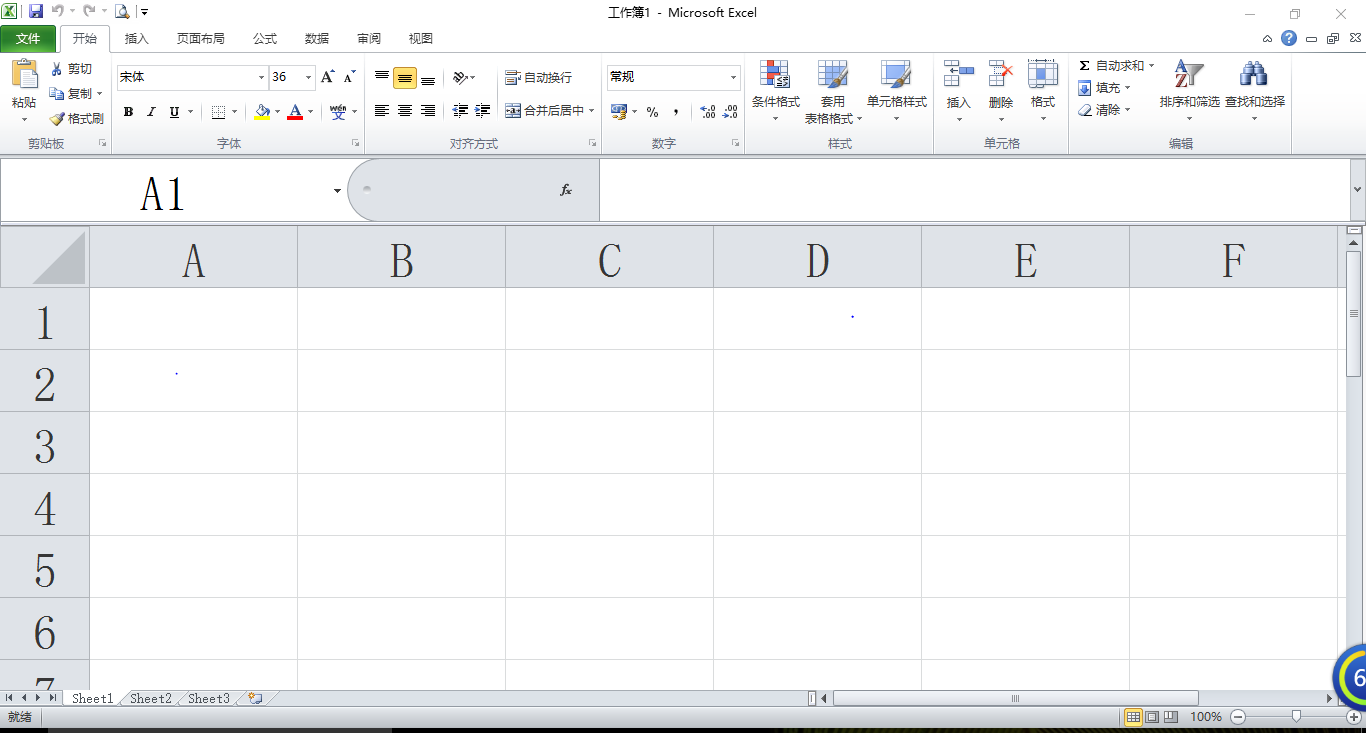Click 自动求和 AutoSum
This screenshot has width=1366, height=733.
click(1111, 66)
